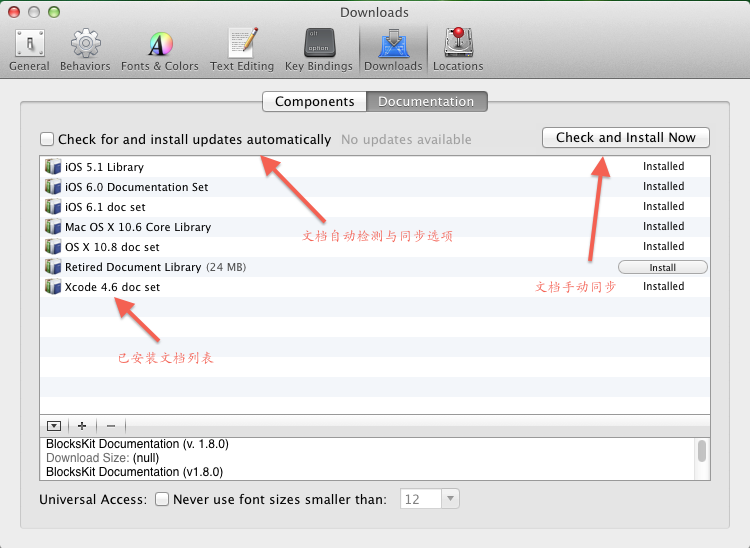The height and width of the screenshot is (548, 750).
Task: Select the Xcode 4.6 doc set row
Action: click(375, 287)
